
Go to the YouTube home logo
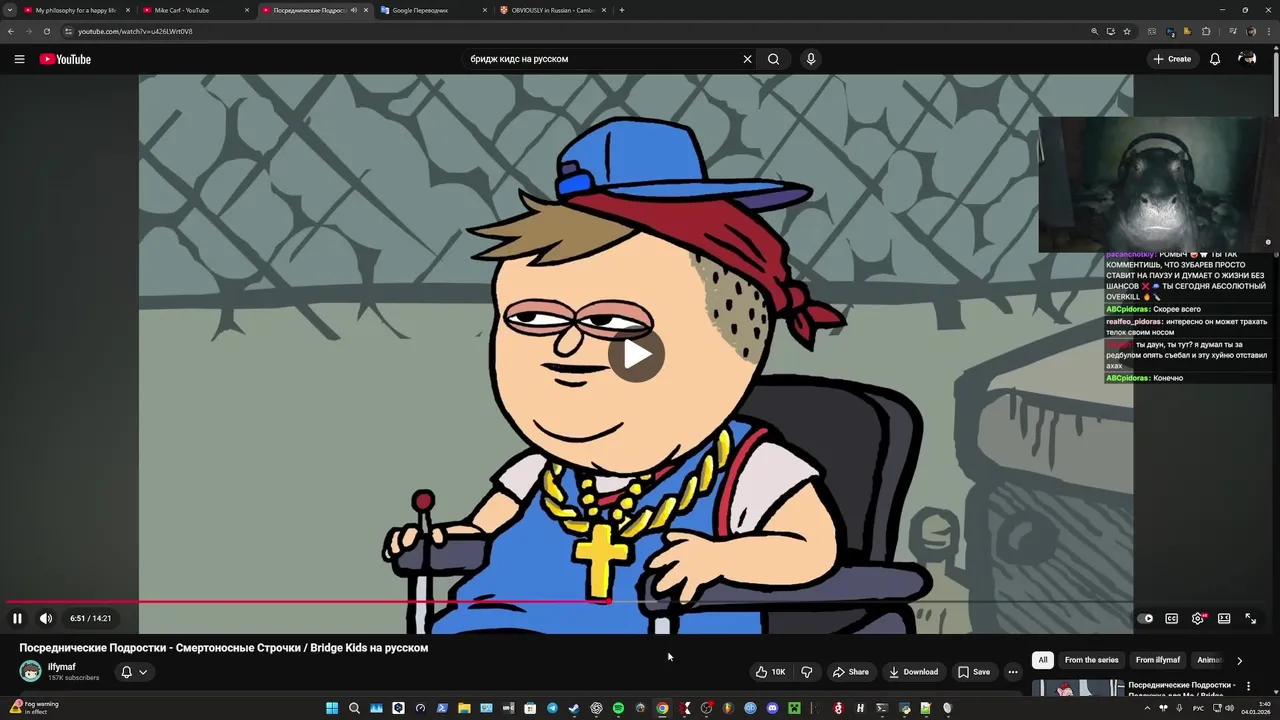[65, 59]
